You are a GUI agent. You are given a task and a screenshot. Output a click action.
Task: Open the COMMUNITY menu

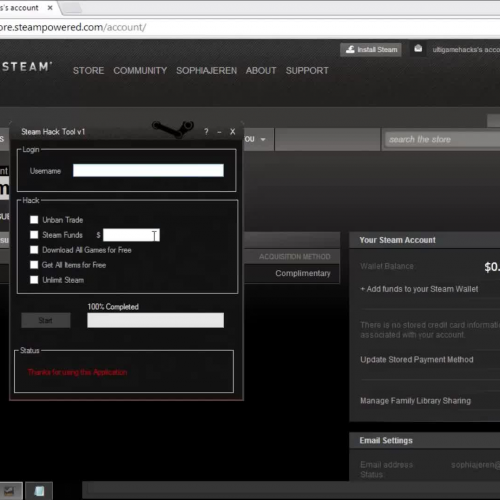click(x=140, y=71)
